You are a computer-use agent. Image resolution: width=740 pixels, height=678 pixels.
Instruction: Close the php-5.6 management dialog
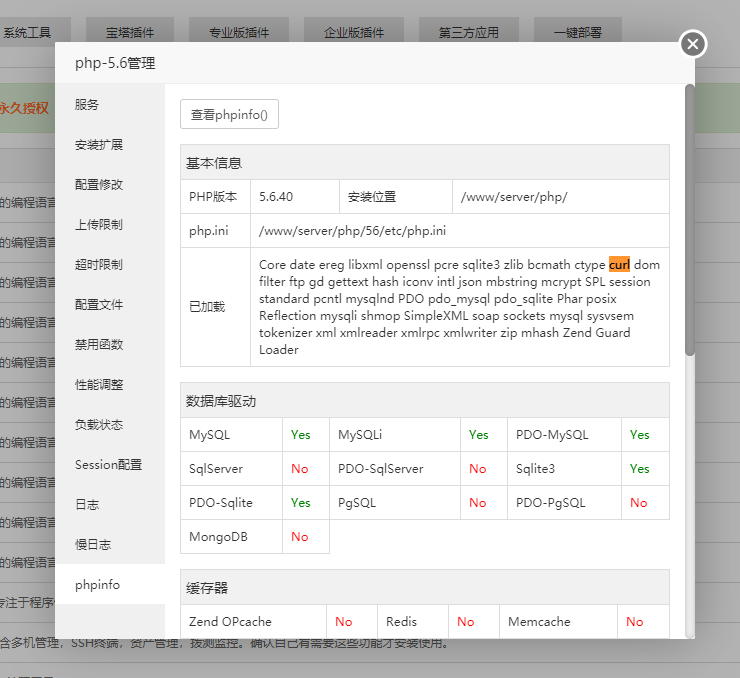693,44
